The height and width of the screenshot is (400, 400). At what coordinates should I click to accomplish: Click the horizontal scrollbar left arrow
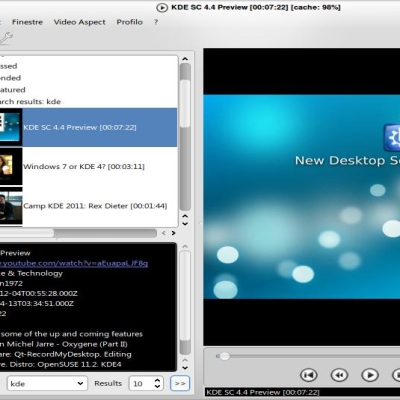(164, 233)
